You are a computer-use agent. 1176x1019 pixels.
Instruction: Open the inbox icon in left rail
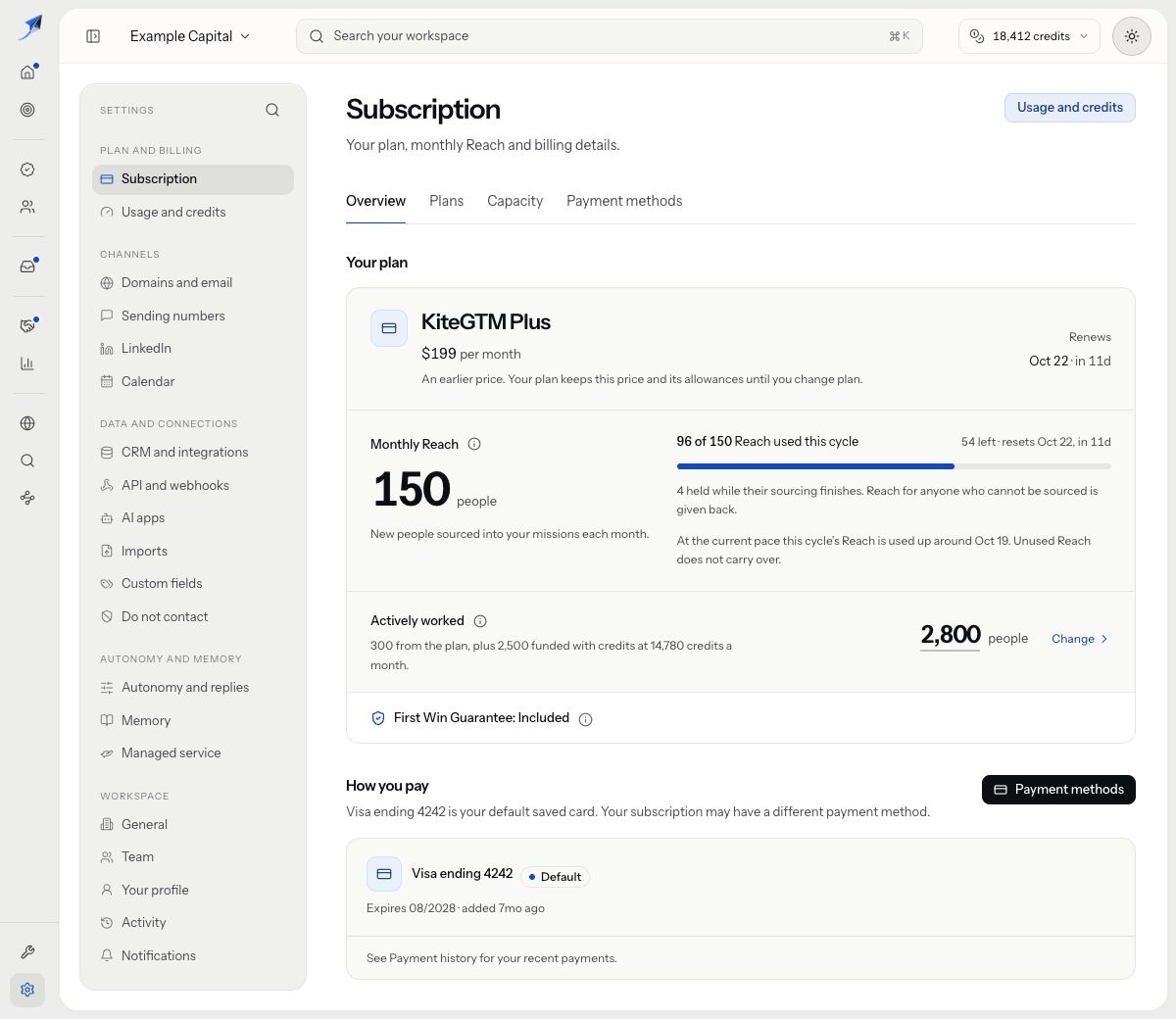pos(27,267)
